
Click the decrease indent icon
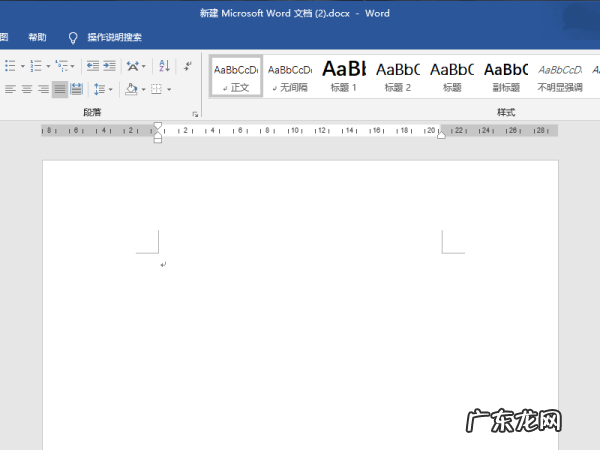92,66
